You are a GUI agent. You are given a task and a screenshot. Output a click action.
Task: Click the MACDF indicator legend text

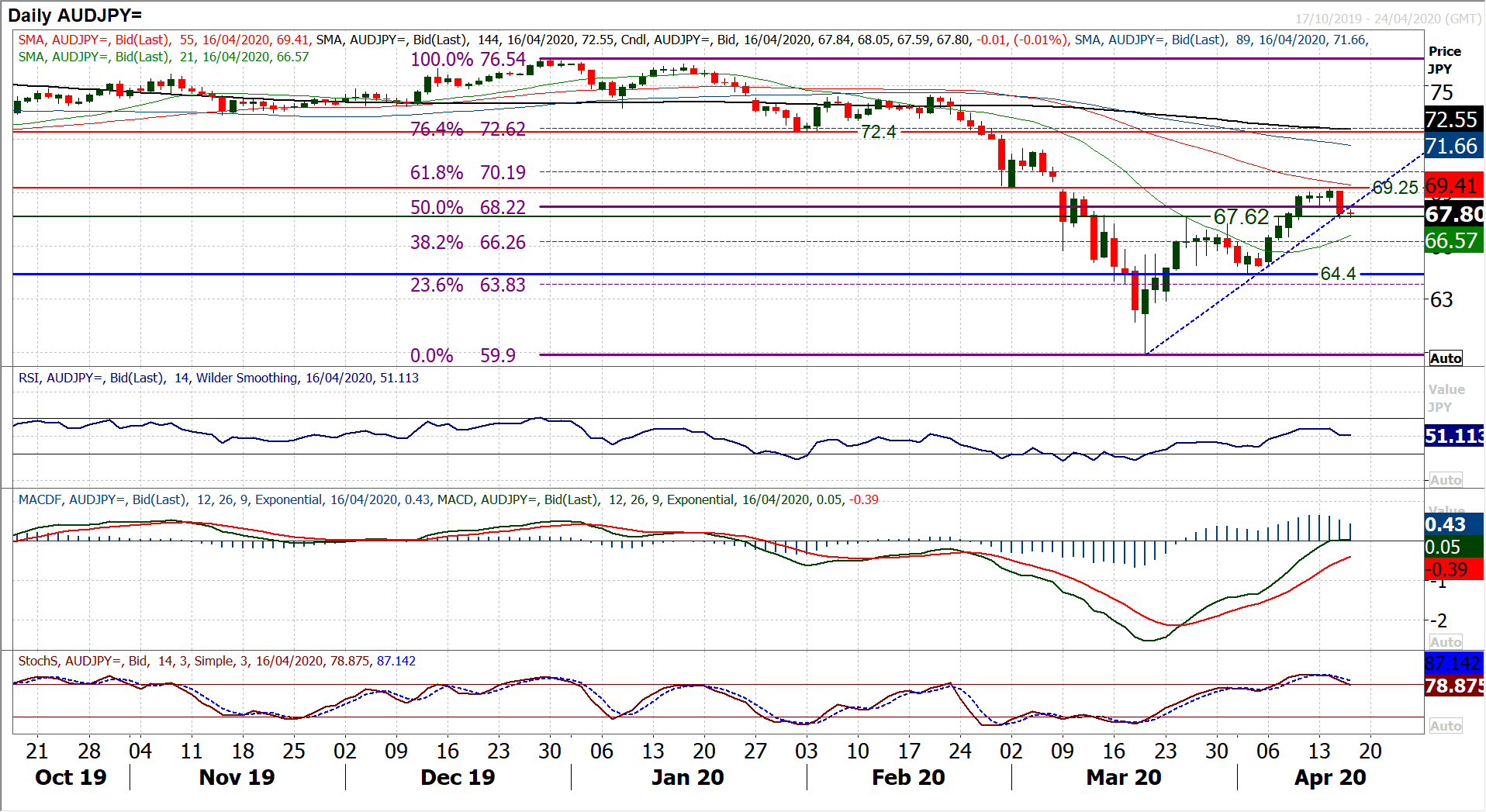click(x=224, y=499)
